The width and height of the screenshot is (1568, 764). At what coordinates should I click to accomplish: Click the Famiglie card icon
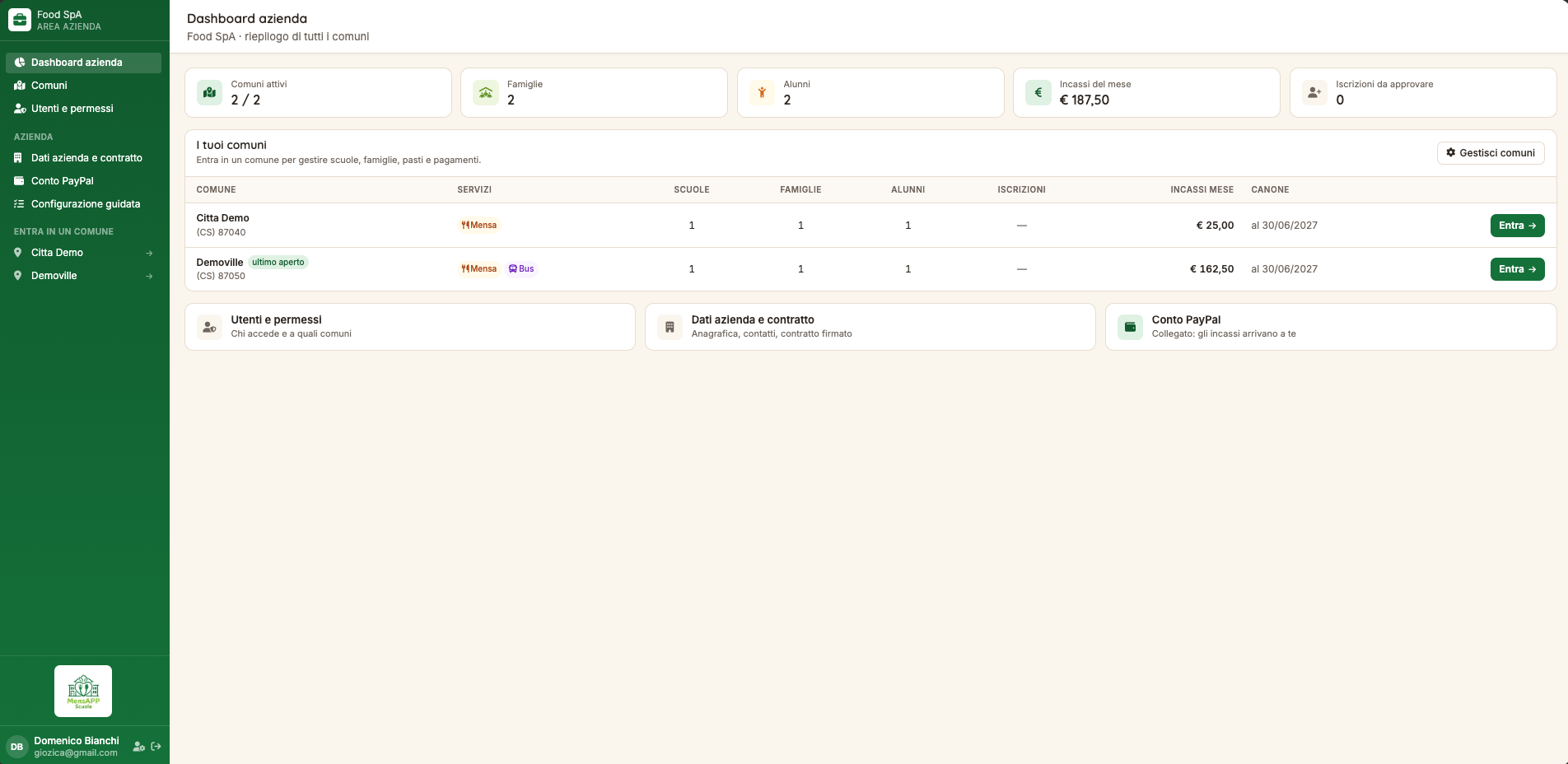click(x=486, y=92)
